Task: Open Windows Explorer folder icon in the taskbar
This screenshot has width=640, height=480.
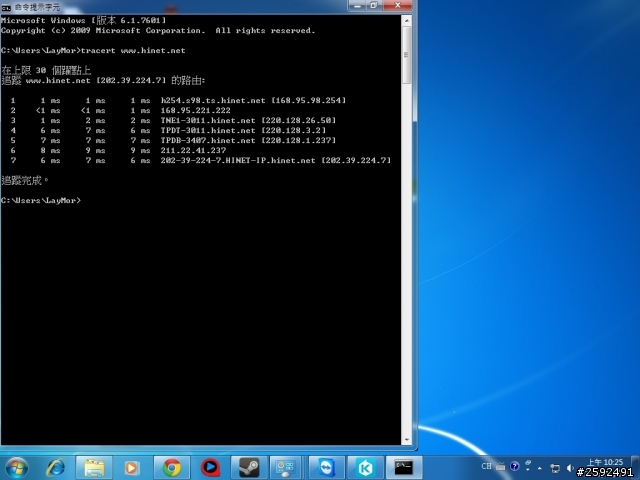Action: tap(94, 468)
